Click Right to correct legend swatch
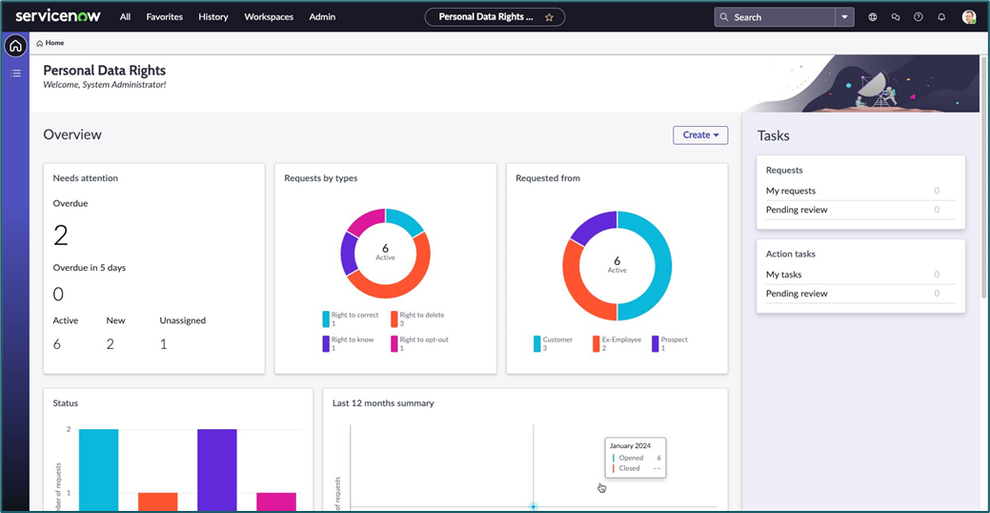Screen dimensions: 990x513 click(326, 319)
